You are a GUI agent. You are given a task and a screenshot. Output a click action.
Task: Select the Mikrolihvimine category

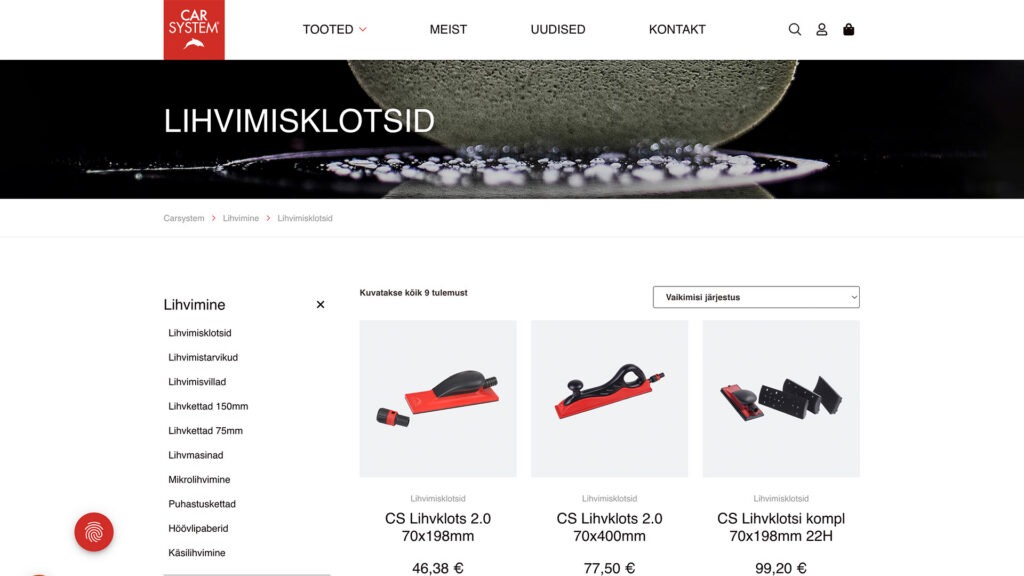[x=199, y=479]
